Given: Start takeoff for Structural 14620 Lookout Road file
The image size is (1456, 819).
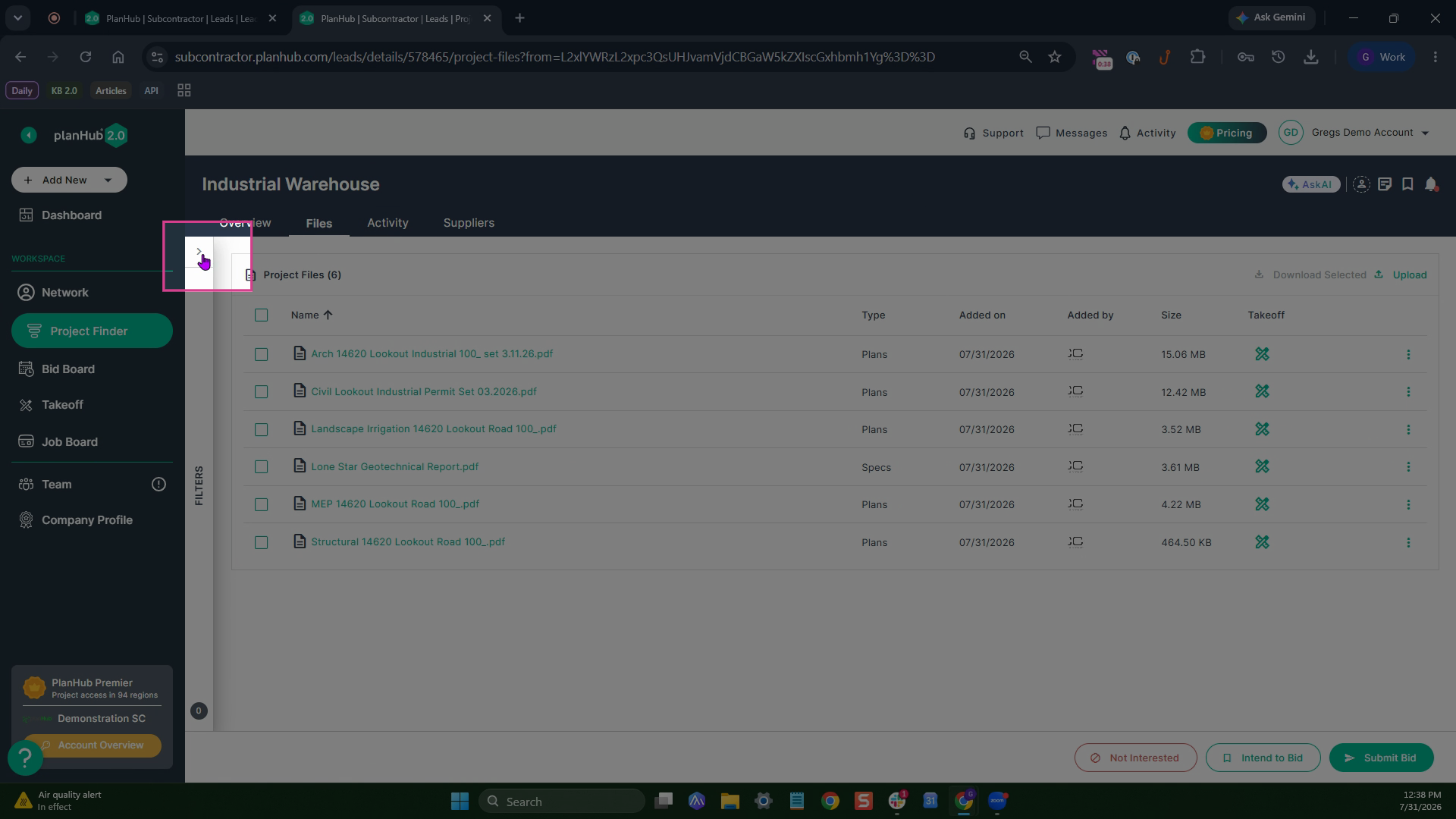Looking at the screenshot, I should point(1262,542).
